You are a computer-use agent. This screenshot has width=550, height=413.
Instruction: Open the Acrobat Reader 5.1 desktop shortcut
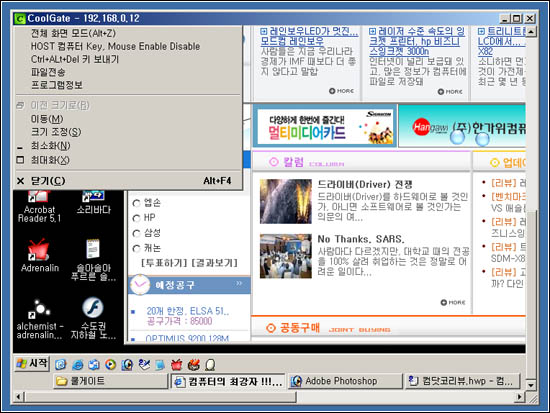[x=39, y=207]
